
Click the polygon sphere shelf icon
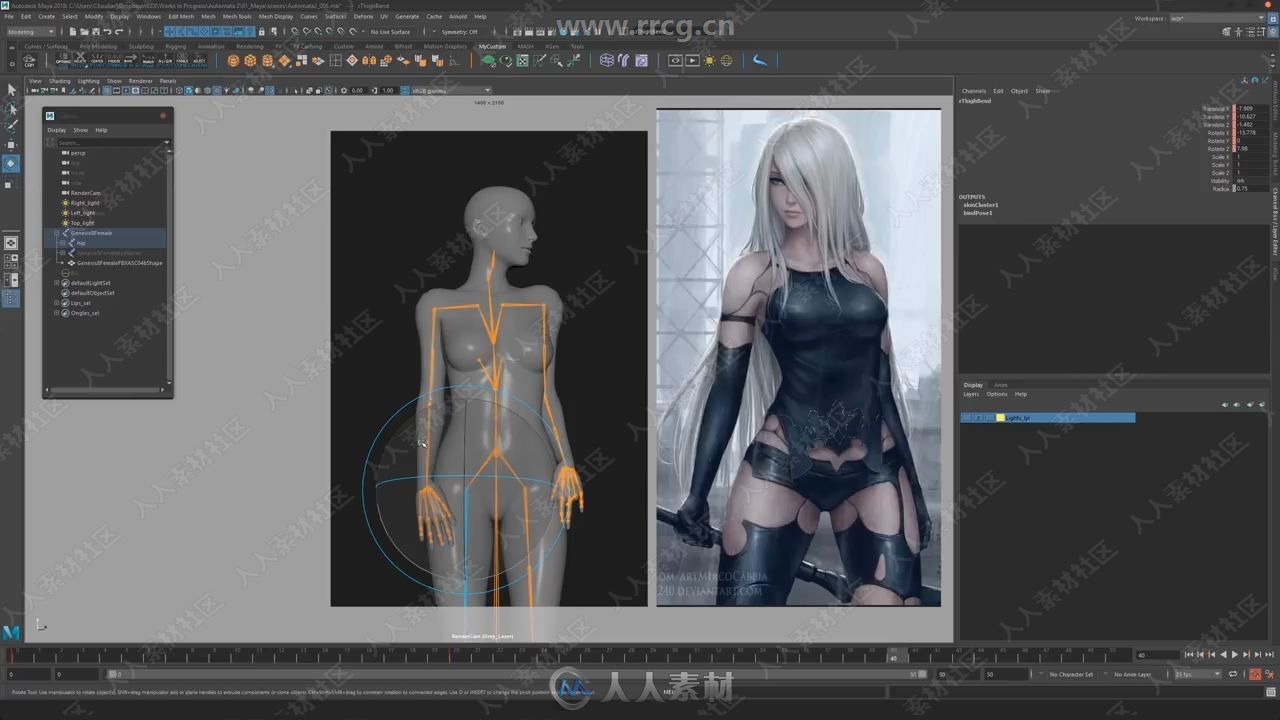pyautogui.click(x=232, y=60)
